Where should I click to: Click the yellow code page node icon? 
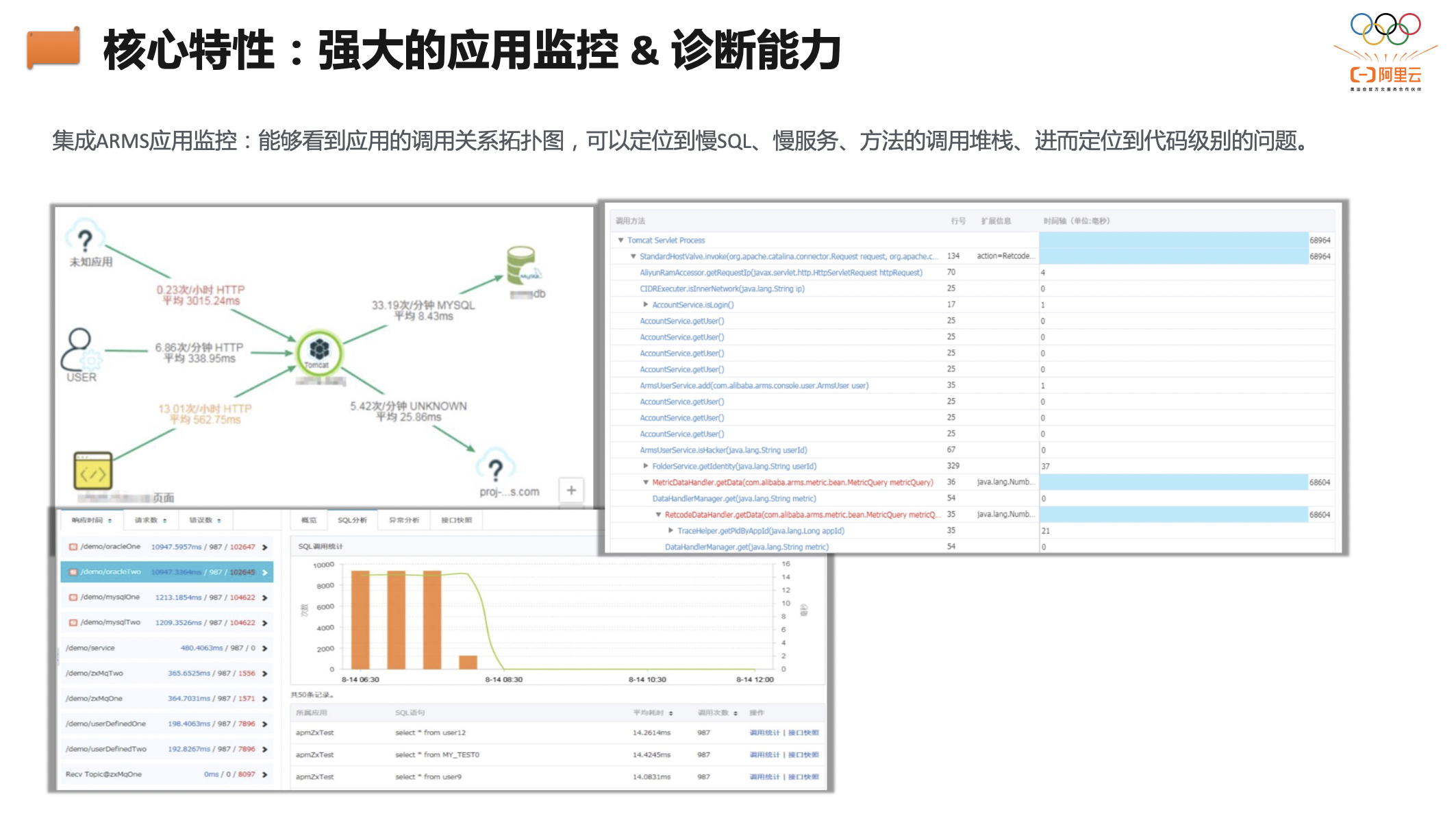(93, 471)
